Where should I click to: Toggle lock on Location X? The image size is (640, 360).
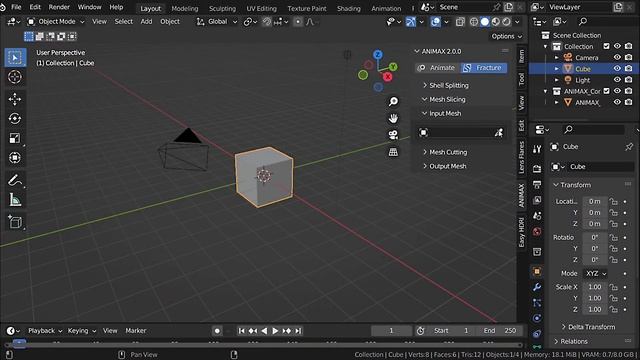click(x=613, y=201)
